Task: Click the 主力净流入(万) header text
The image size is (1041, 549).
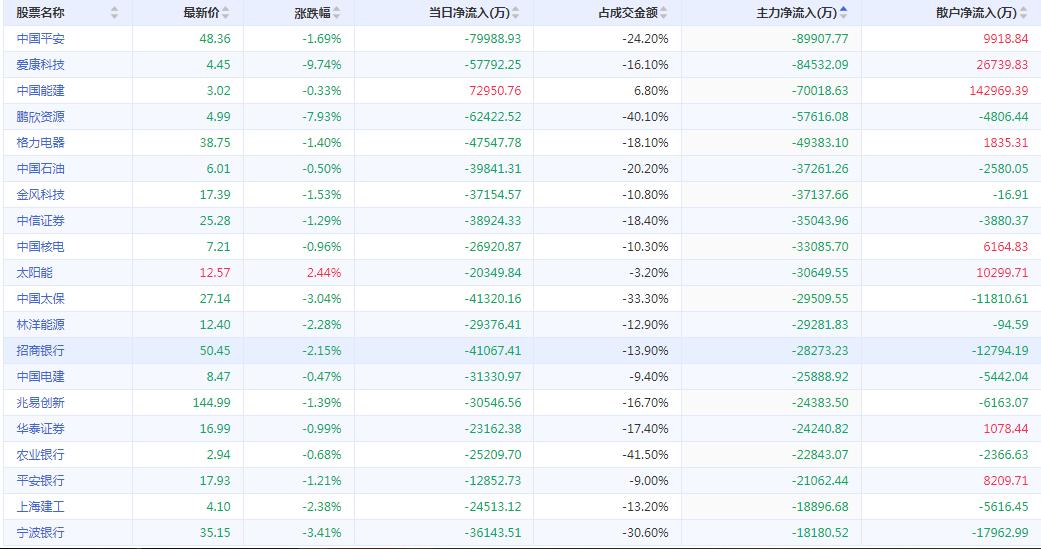Action: [797, 13]
